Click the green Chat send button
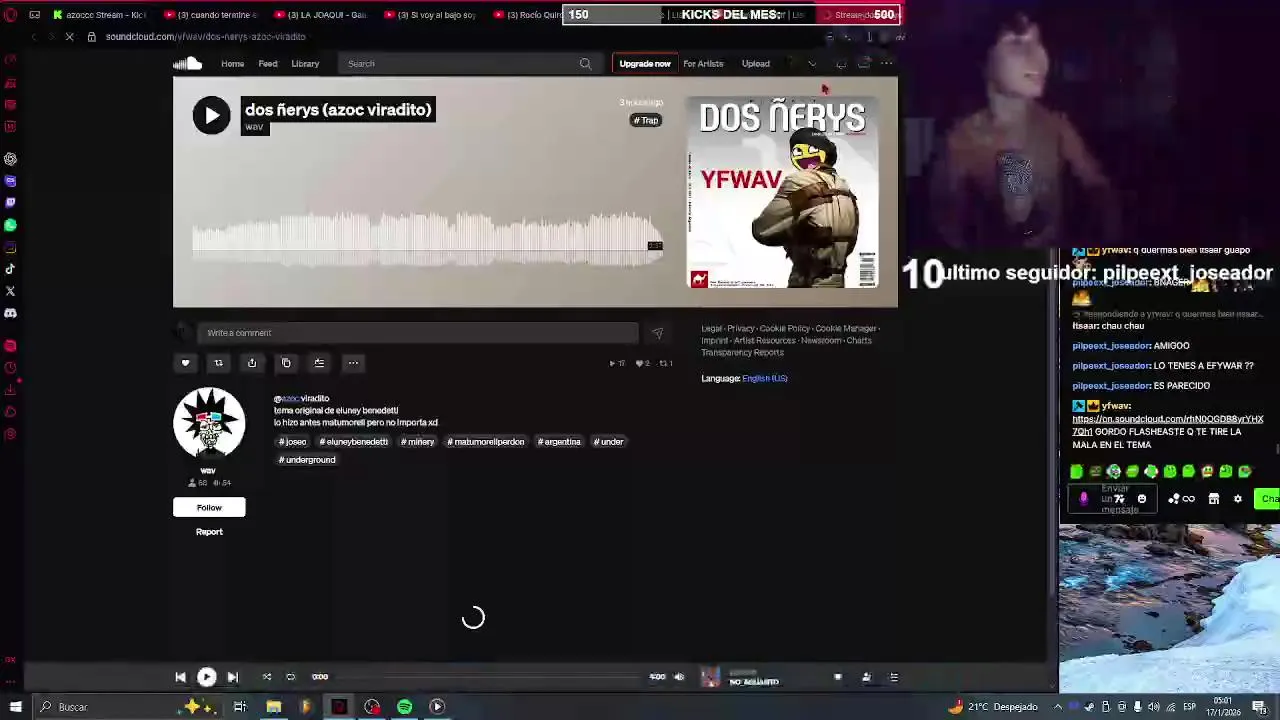Viewport: 1280px width, 720px height. click(x=1268, y=499)
